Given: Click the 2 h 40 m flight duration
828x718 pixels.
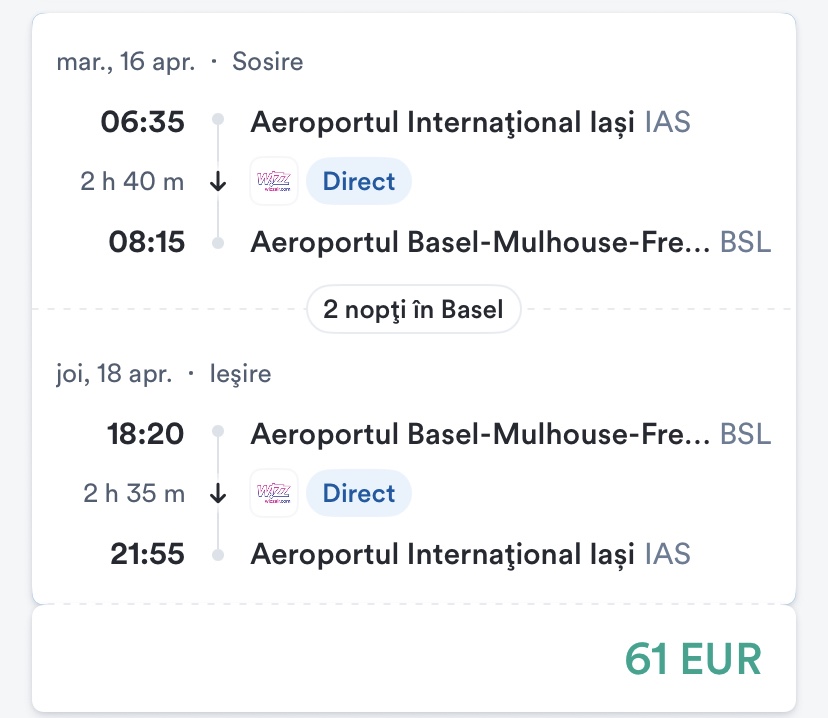Looking at the screenshot, I should pyautogui.click(x=132, y=182).
